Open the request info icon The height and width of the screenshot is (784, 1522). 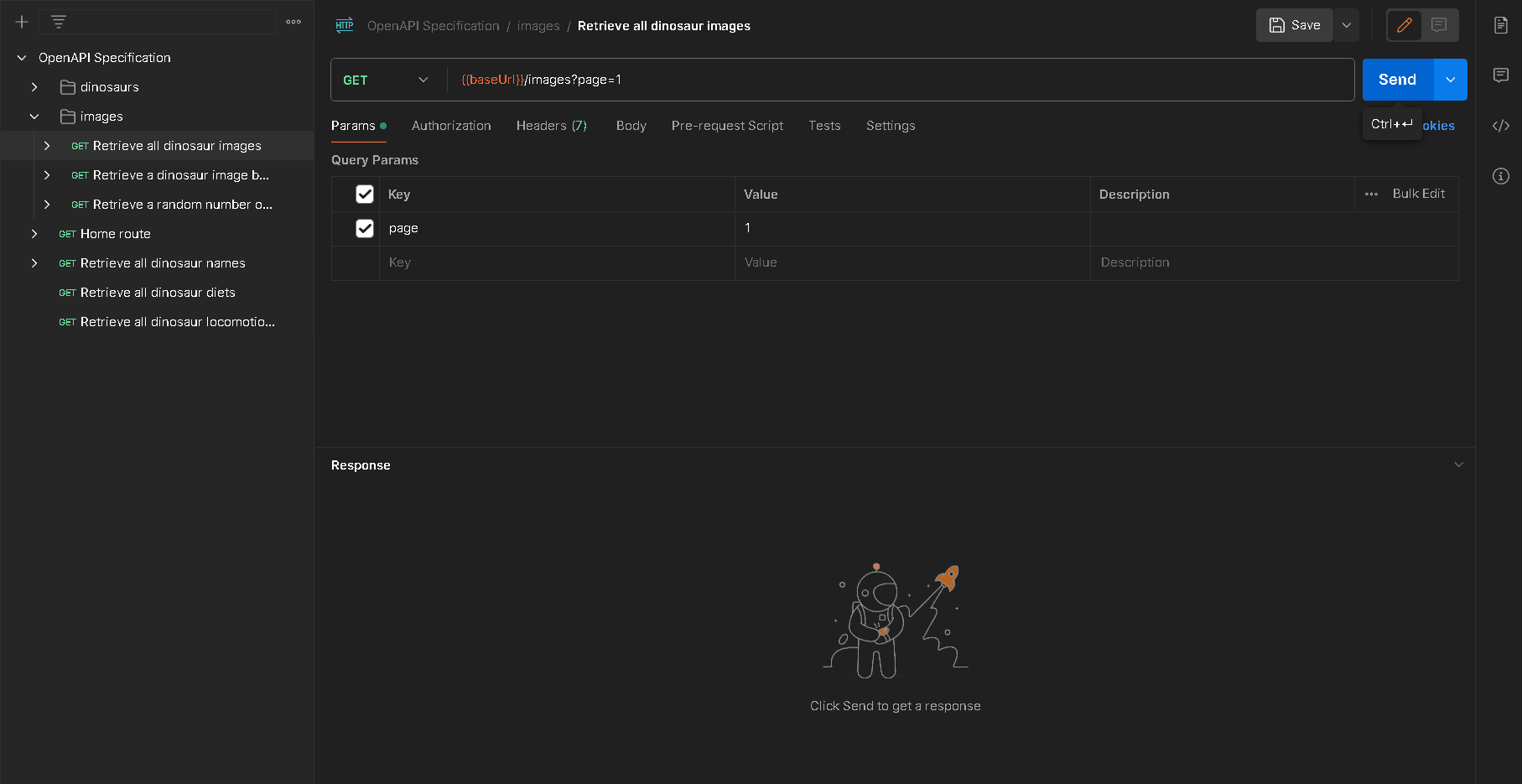click(1501, 176)
